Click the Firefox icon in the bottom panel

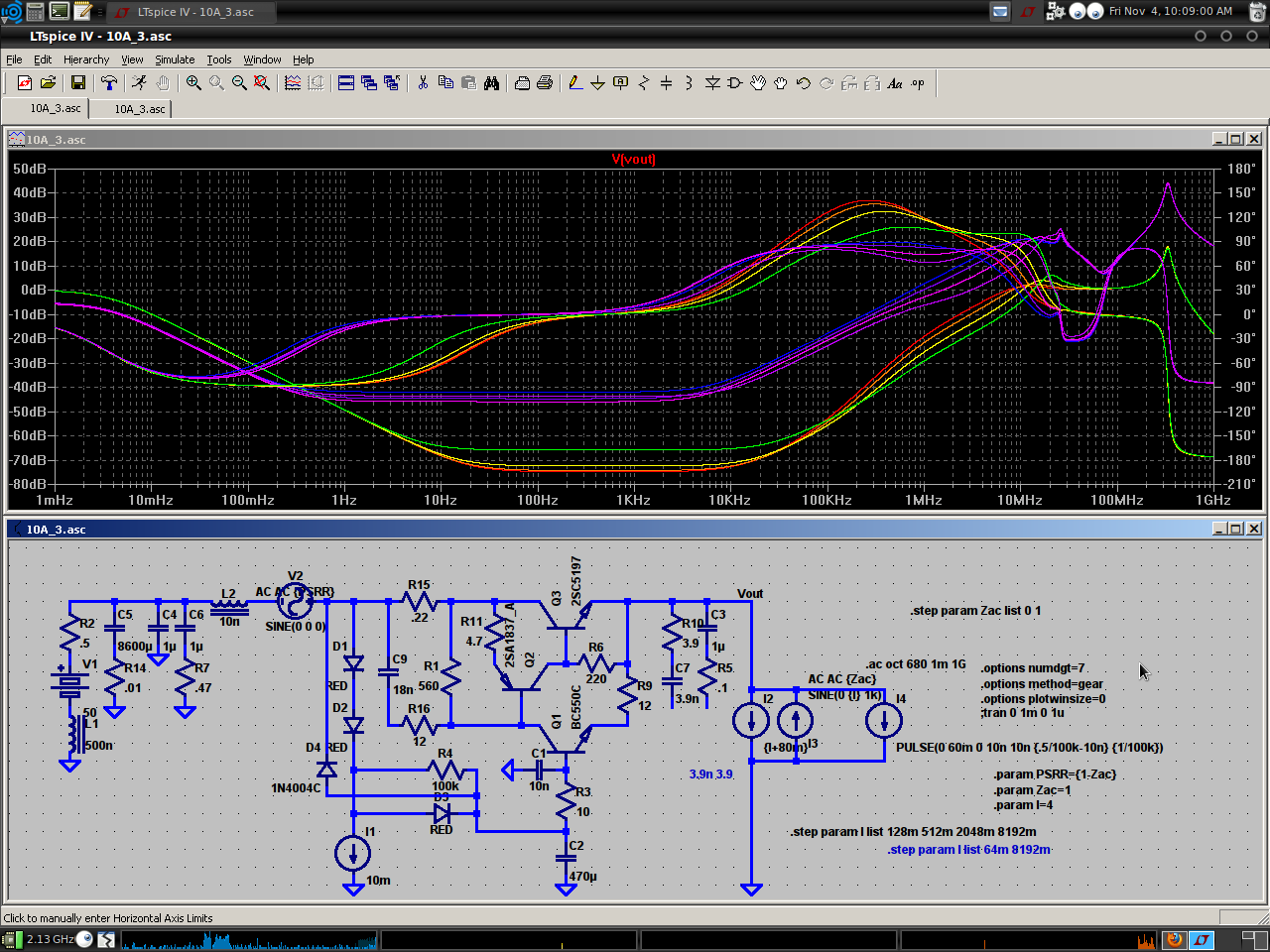(1174, 939)
